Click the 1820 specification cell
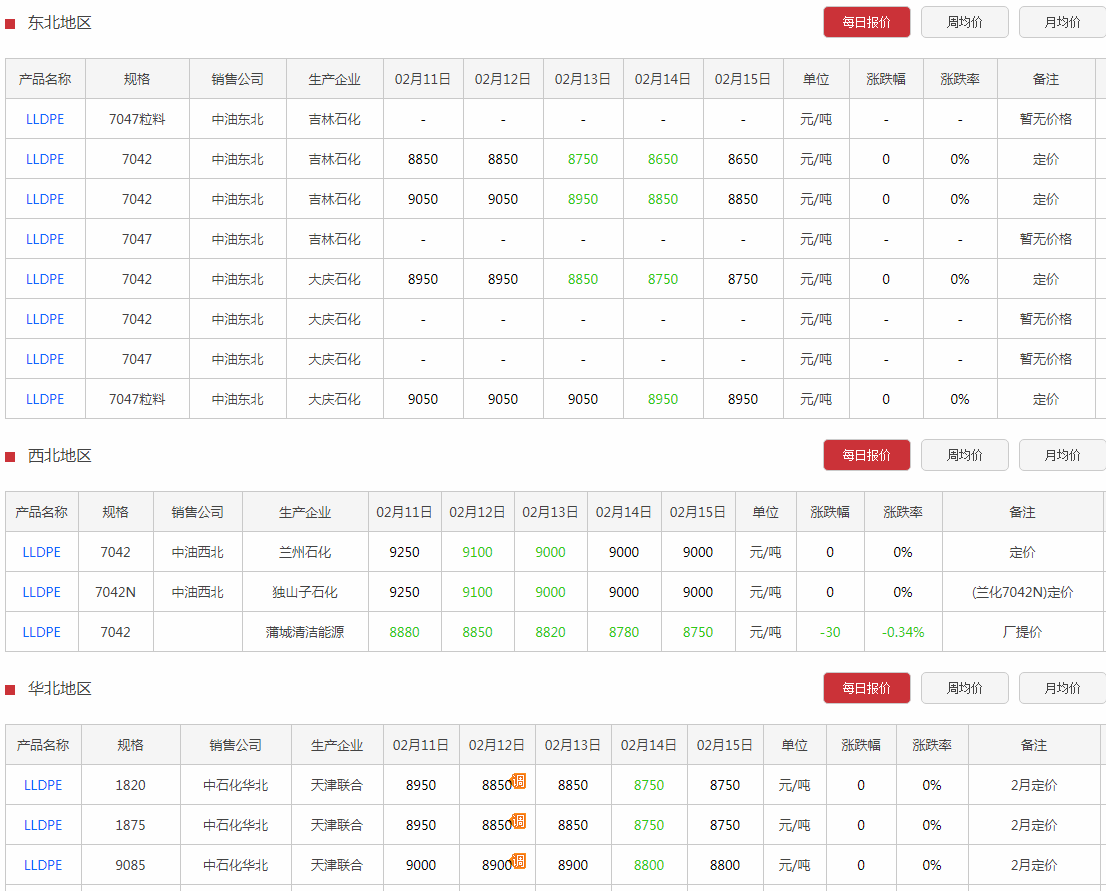Screen dimensions: 1106x891 coord(130,785)
